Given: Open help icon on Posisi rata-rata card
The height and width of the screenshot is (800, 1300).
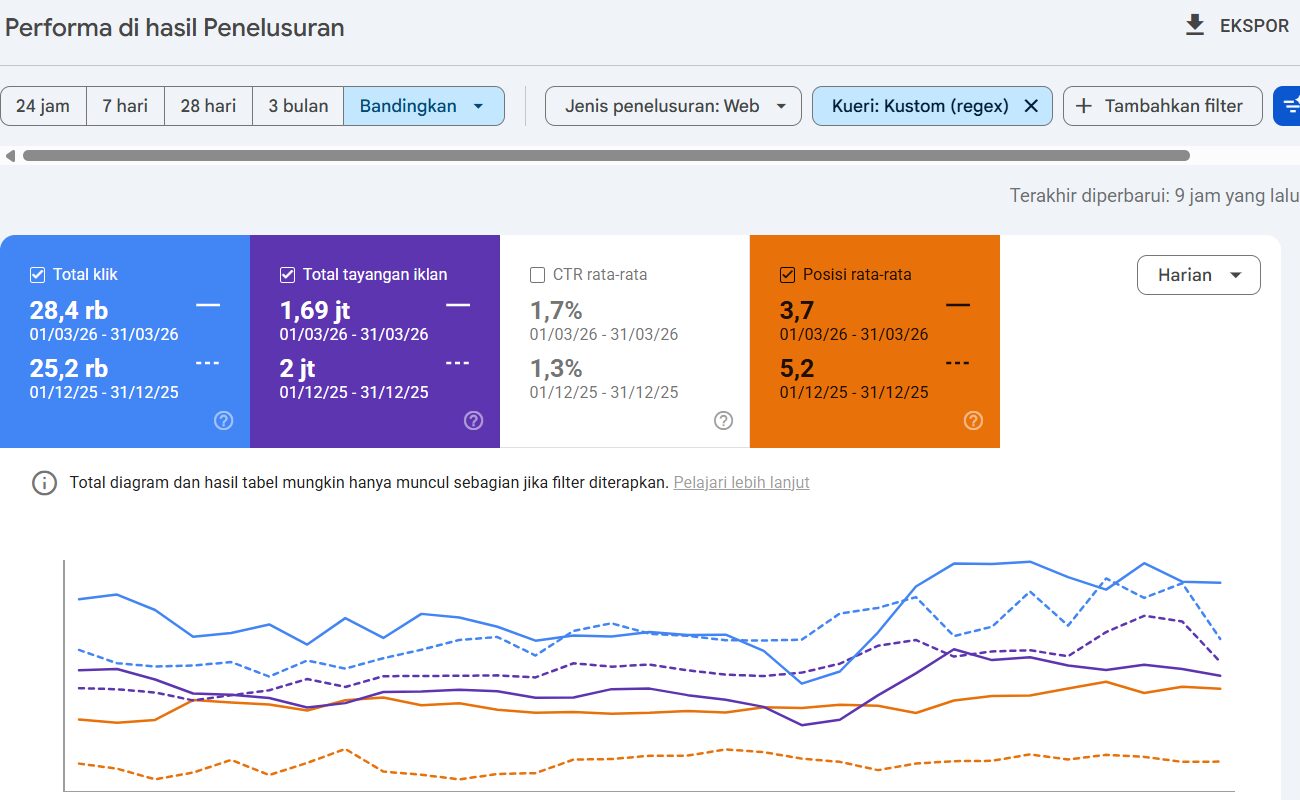Looking at the screenshot, I should coord(974,421).
